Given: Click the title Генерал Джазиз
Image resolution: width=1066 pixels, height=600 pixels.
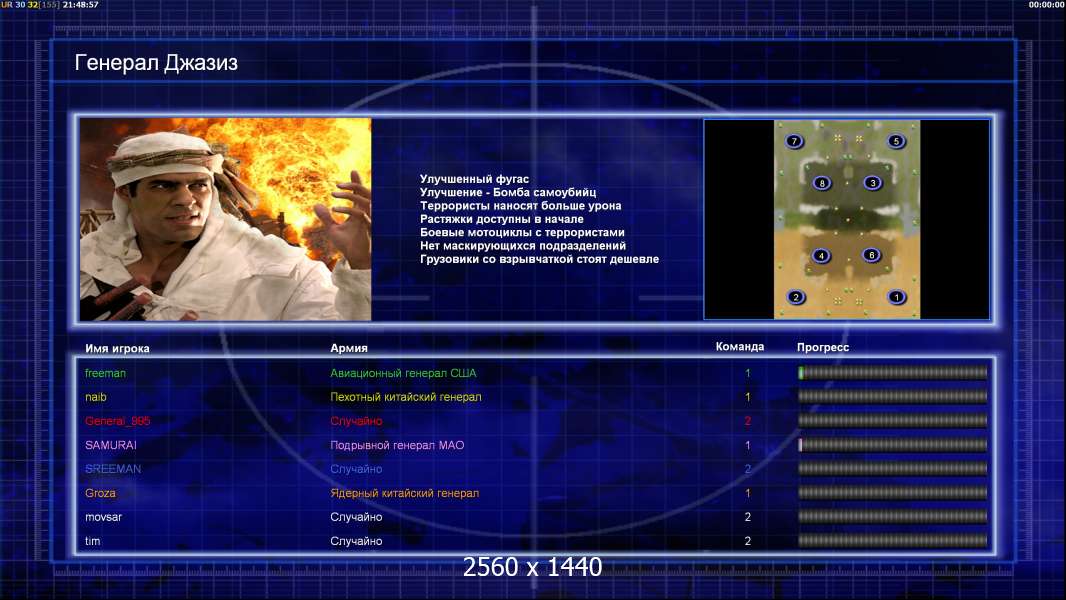Looking at the screenshot, I should click(156, 63).
